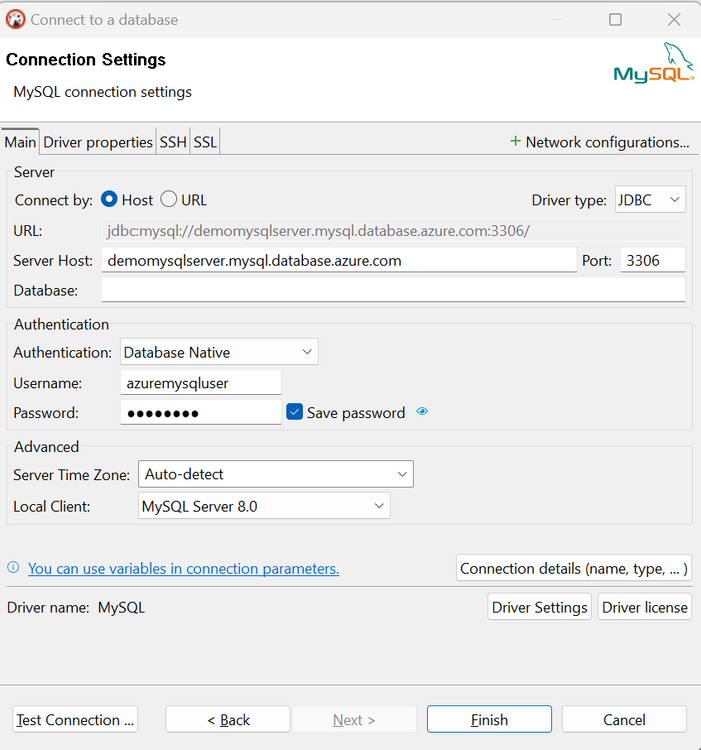Viewport: 701px width, 750px height.
Task: Open the Driver type JDBC dropdown
Action: pos(650,200)
